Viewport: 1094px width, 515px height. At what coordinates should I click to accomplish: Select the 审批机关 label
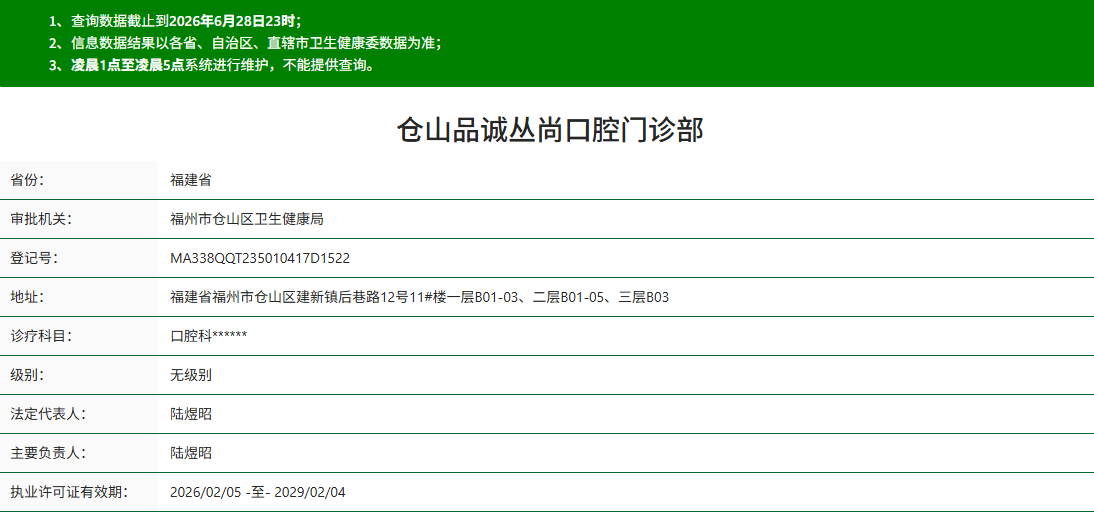pos(41,219)
